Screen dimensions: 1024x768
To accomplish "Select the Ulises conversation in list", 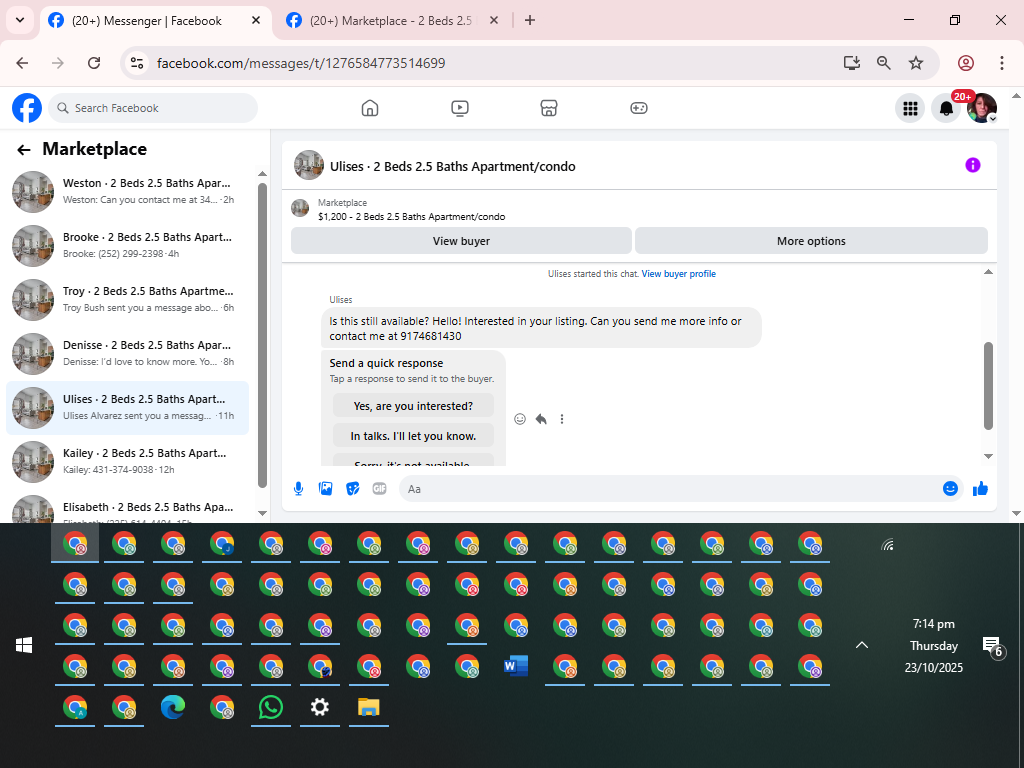I will [127, 408].
